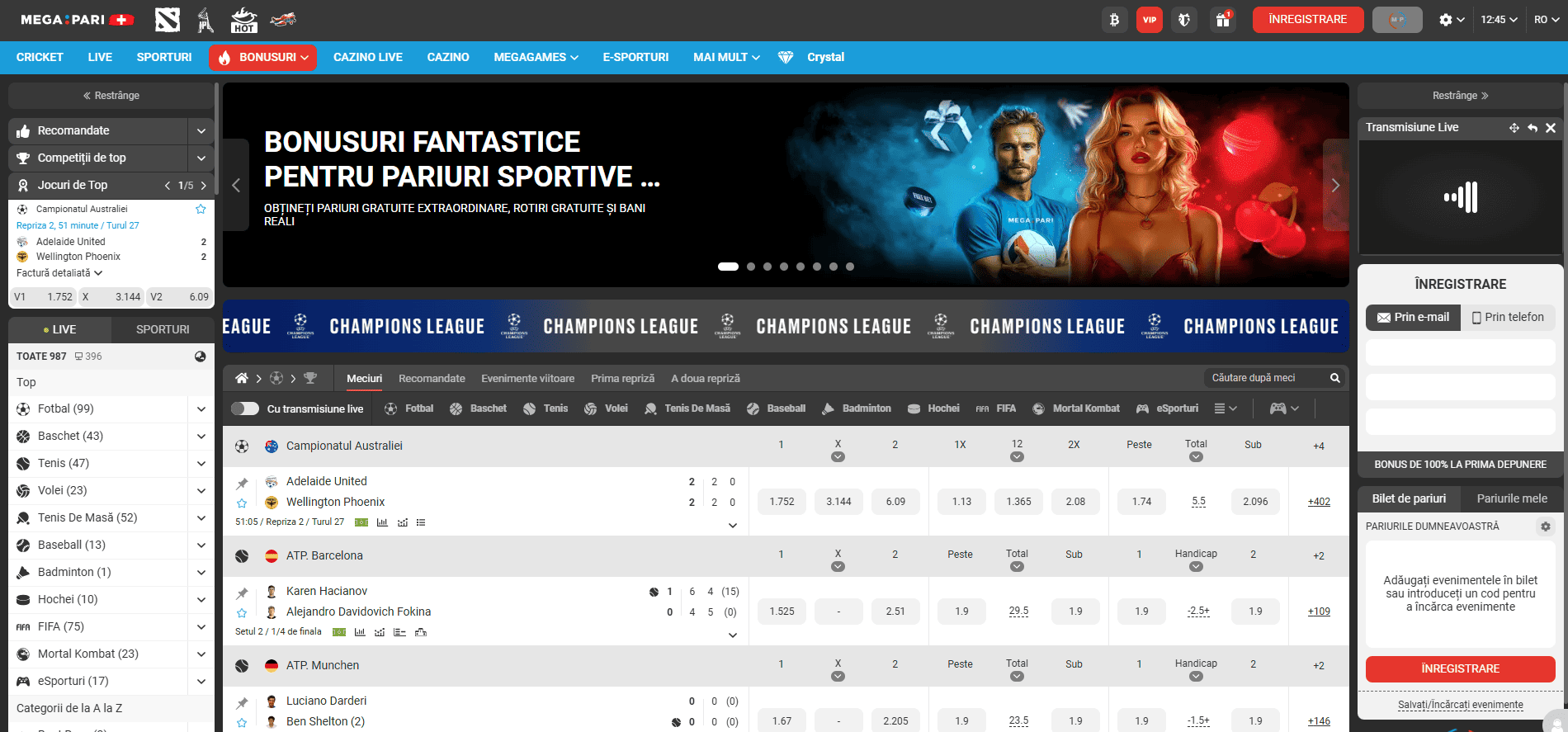1568x732 pixels.
Task: Add Adelaide United match to favorites star
Action: click(x=242, y=503)
